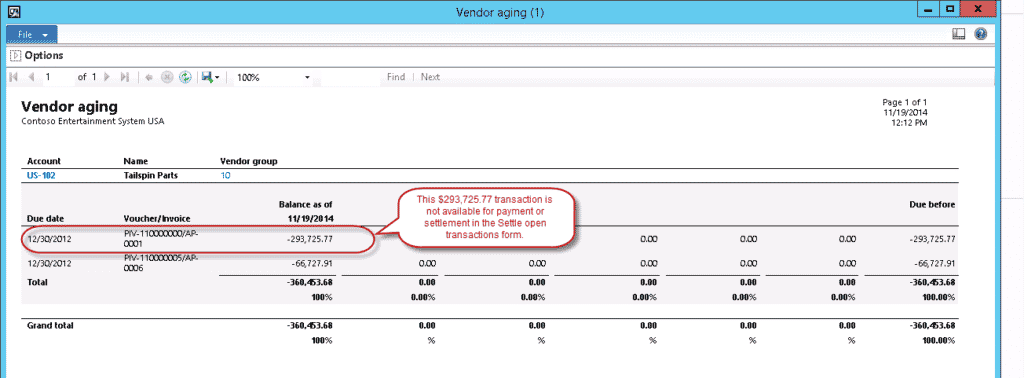Click the Next find link

click(430, 77)
